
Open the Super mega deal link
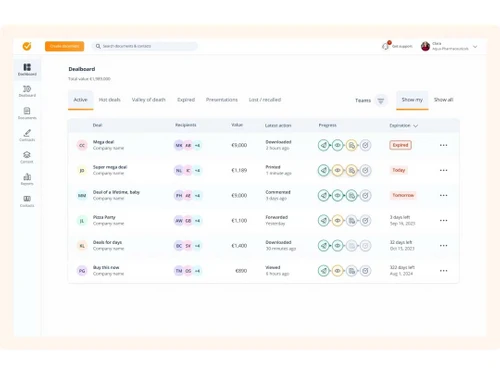[110, 167]
